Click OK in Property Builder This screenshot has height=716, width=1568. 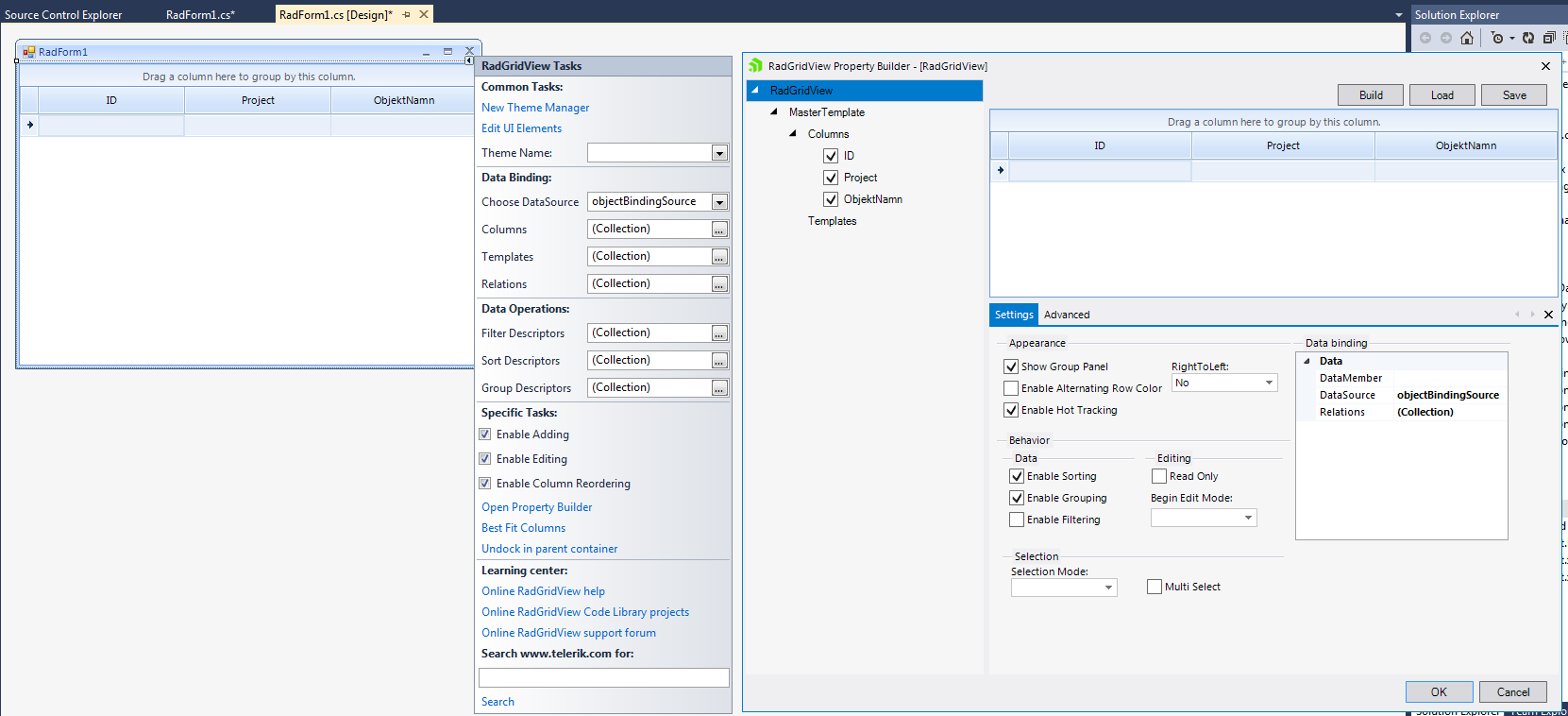tap(1439, 692)
